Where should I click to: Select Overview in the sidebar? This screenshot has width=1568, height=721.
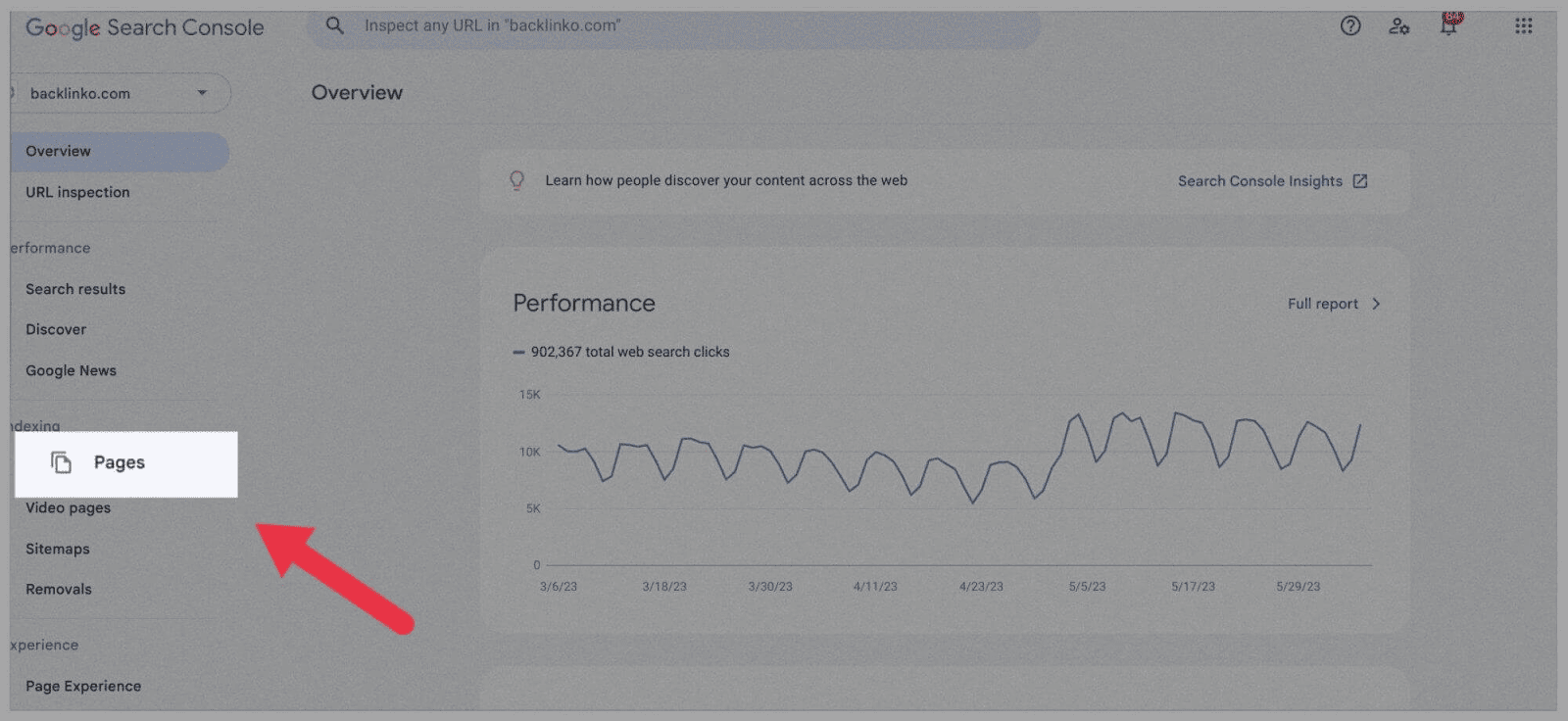click(x=58, y=151)
